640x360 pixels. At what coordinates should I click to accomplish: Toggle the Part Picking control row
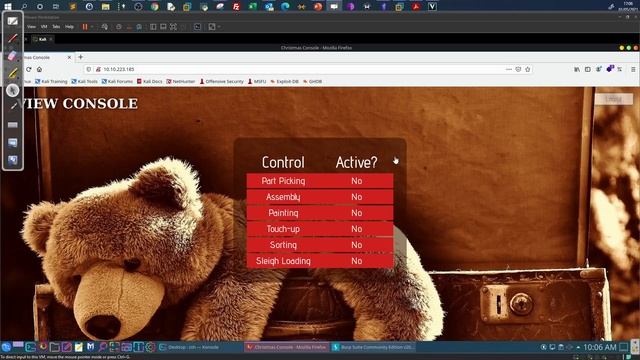coord(320,181)
